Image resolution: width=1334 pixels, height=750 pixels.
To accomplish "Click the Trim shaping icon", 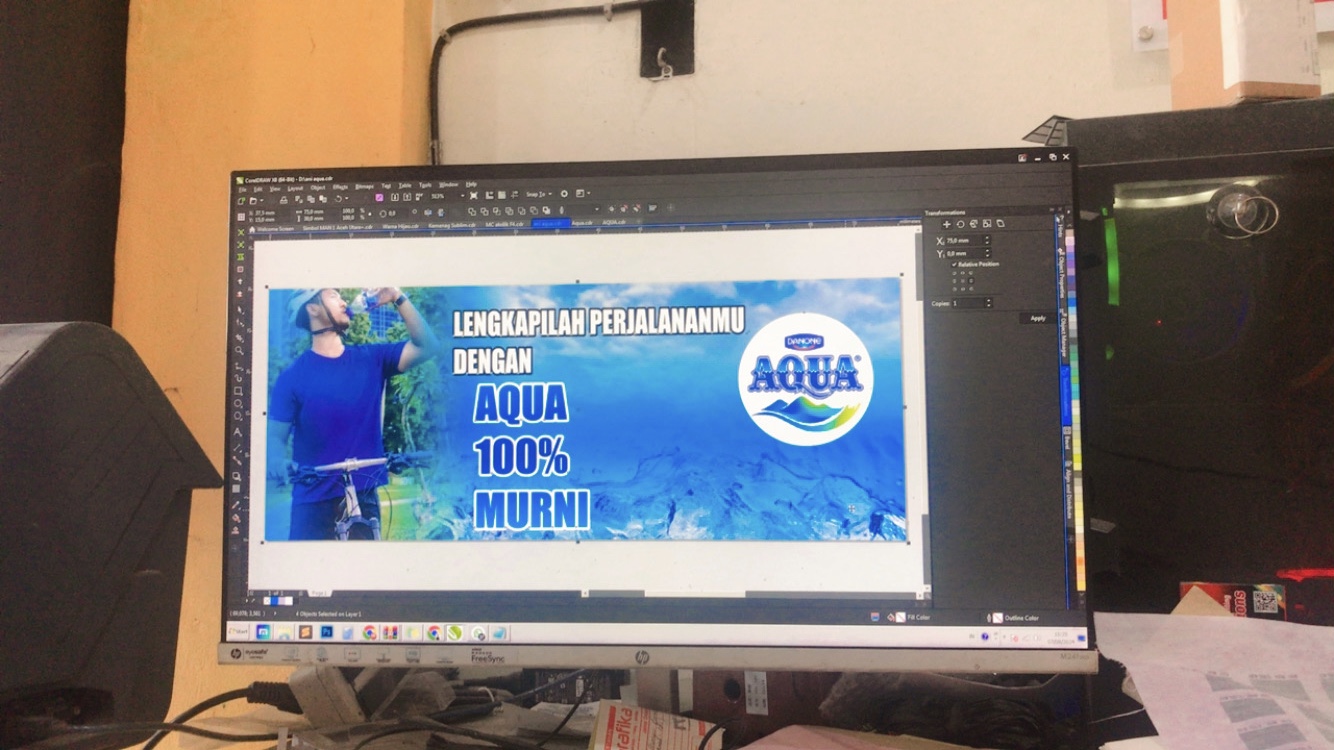I will pos(485,211).
